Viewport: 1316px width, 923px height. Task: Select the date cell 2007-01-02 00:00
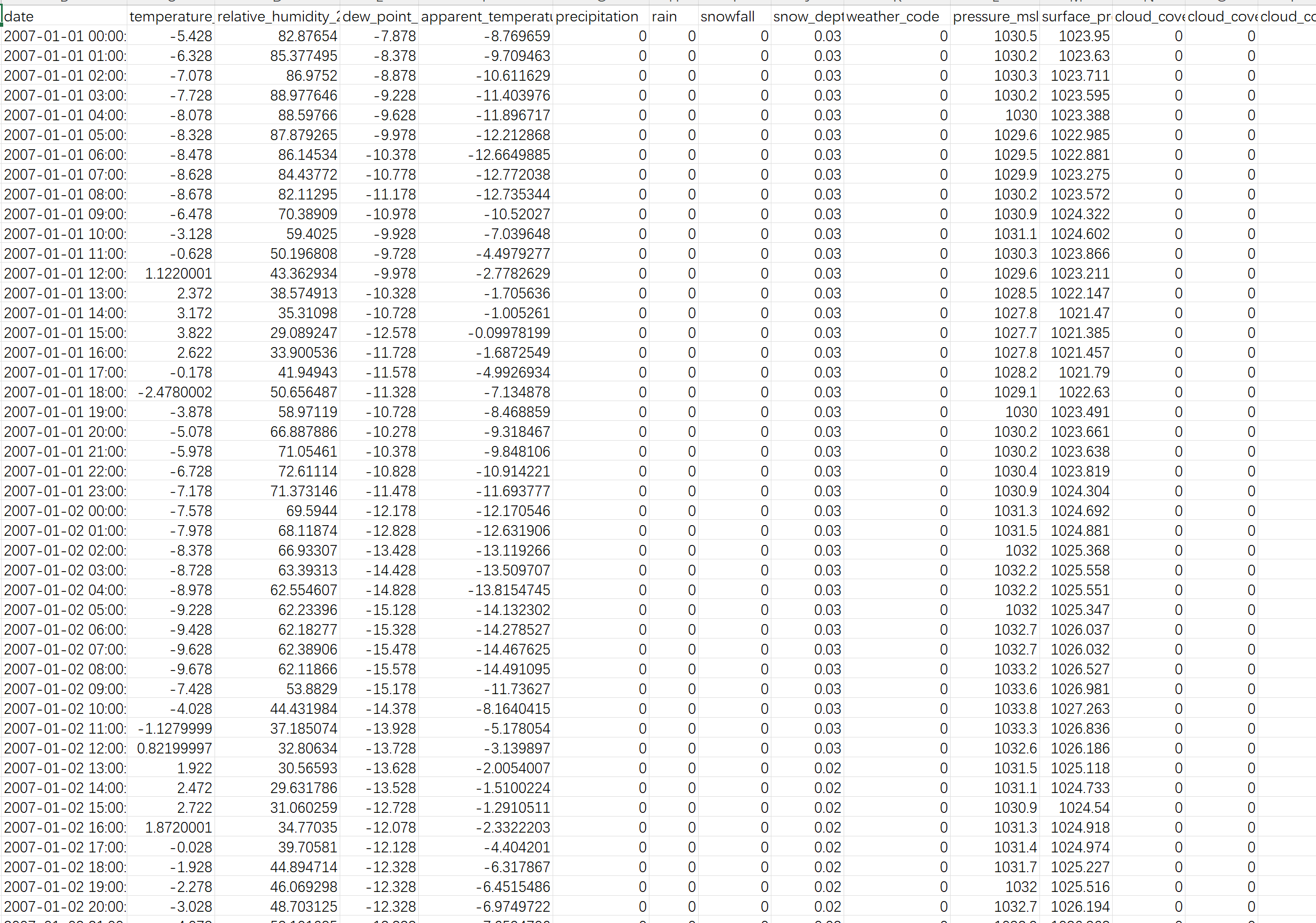click(64, 511)
